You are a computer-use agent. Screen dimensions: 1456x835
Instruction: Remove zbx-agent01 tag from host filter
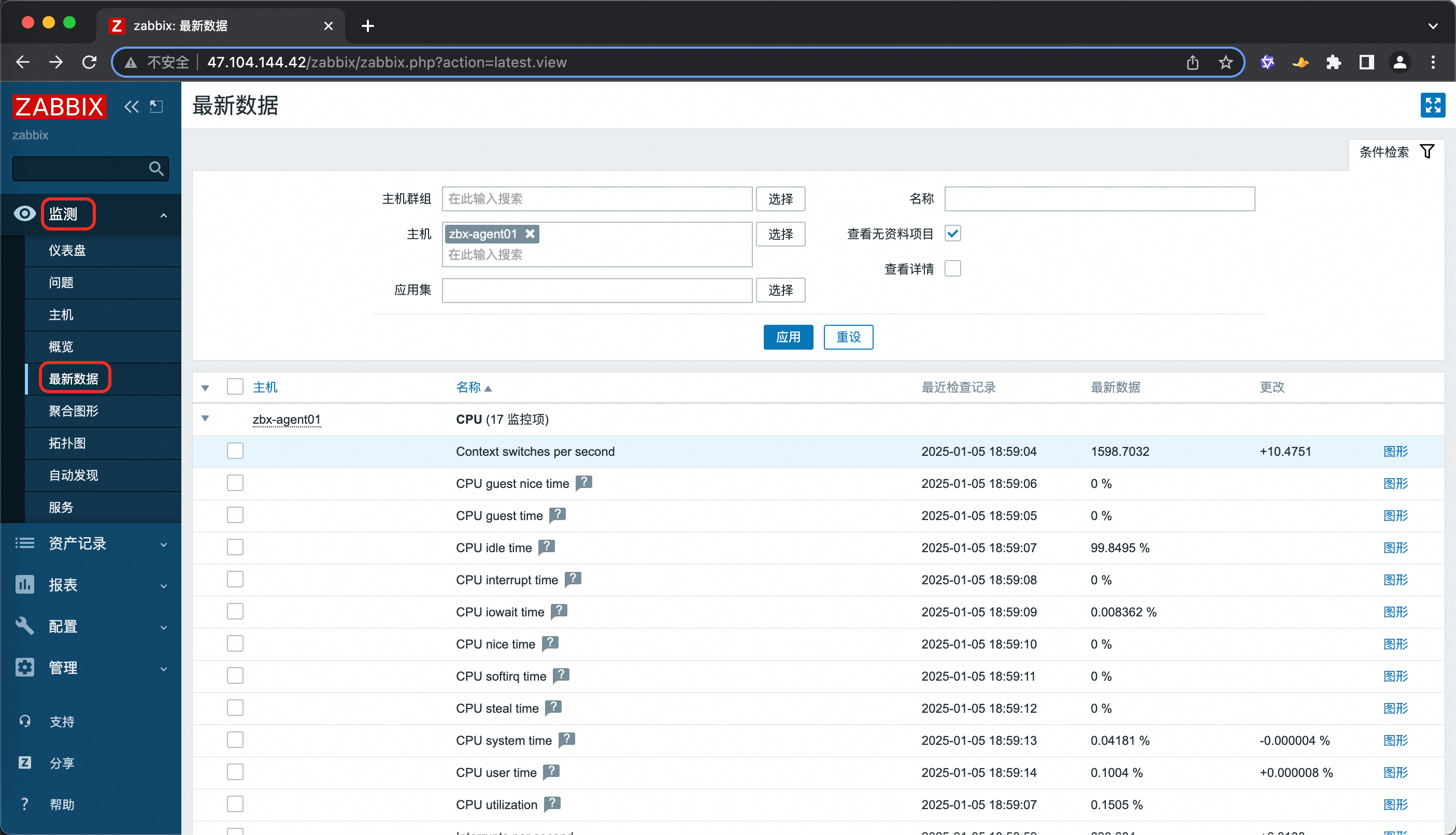(530, 234)
